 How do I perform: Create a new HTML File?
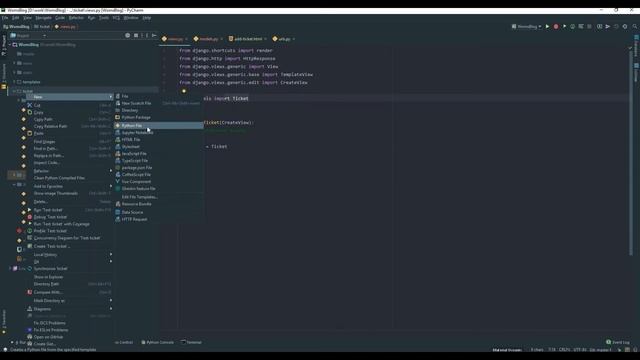coord(159,140)
